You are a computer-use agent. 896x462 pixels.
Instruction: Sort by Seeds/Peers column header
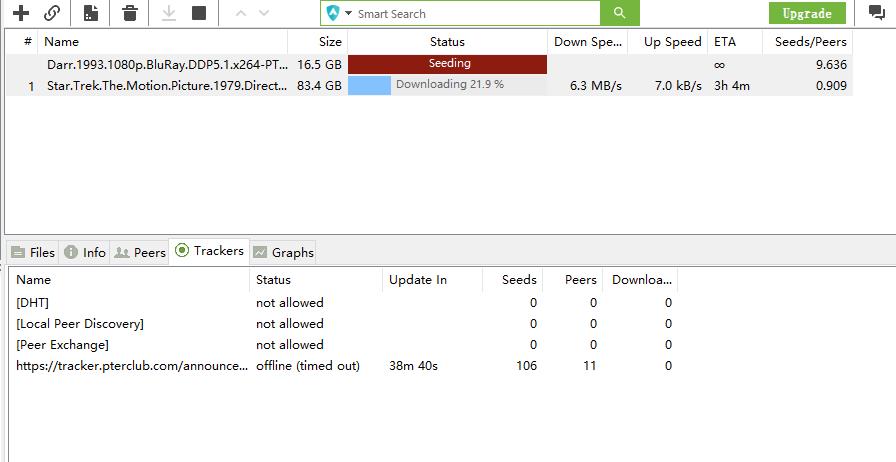click(x=807, y=42)
